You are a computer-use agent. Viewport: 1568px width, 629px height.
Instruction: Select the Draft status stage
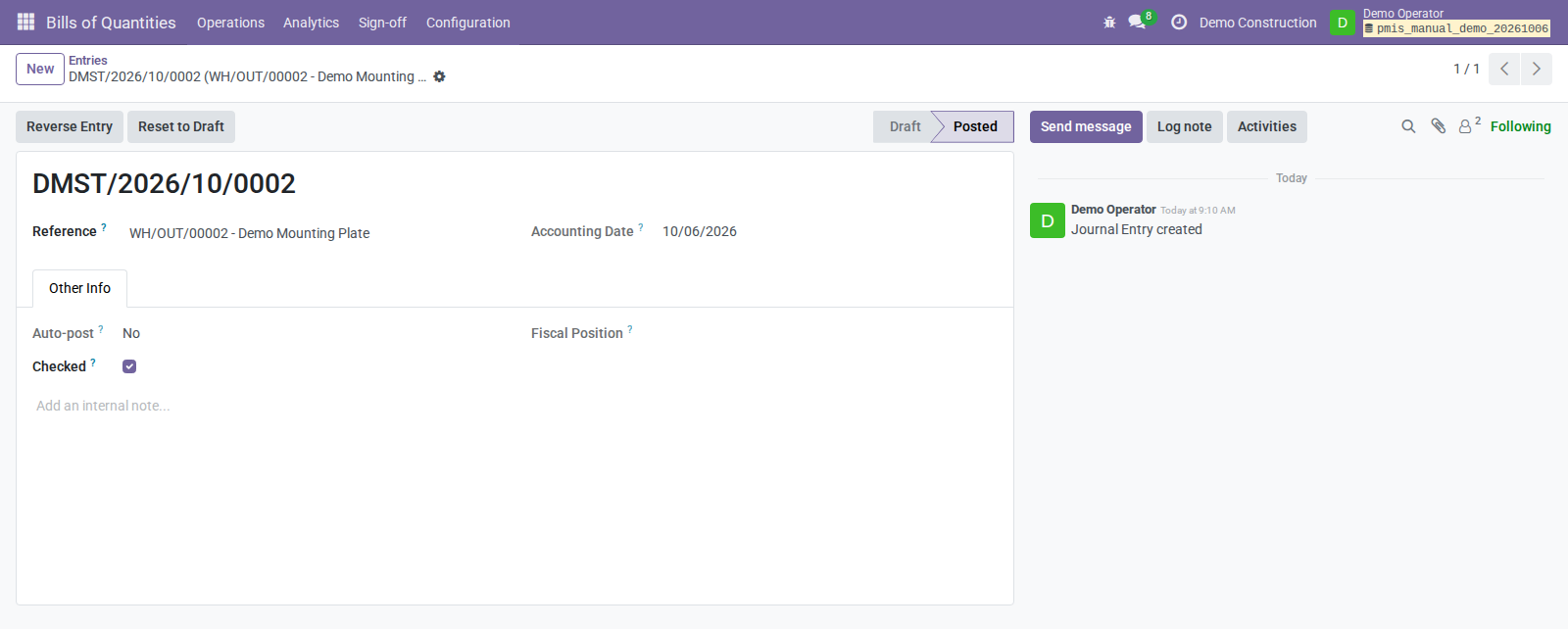[x=905, y=126]
